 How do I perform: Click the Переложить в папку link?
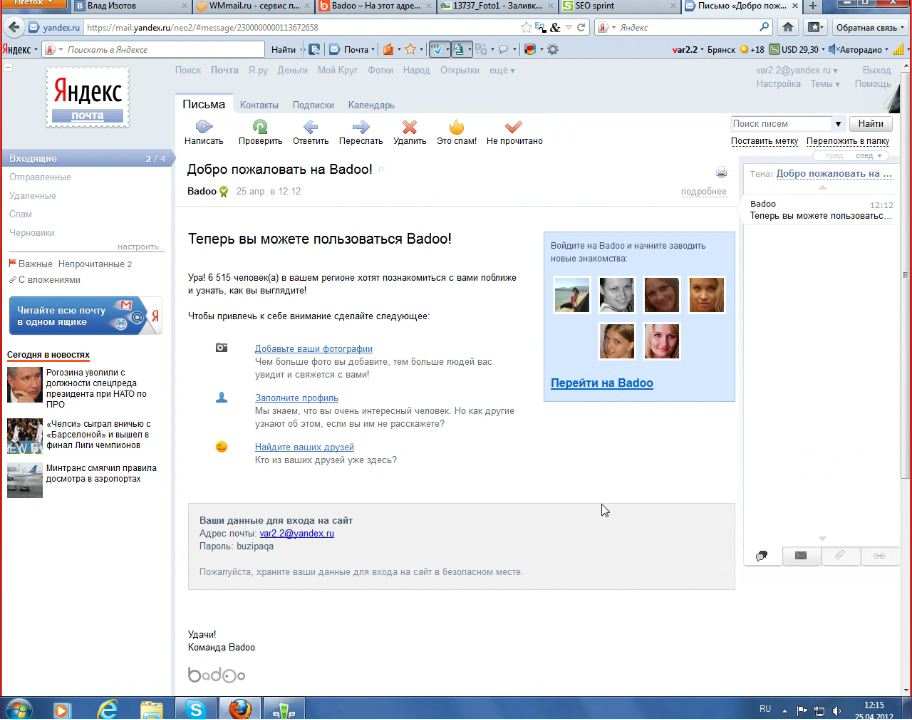pos(847,141)
